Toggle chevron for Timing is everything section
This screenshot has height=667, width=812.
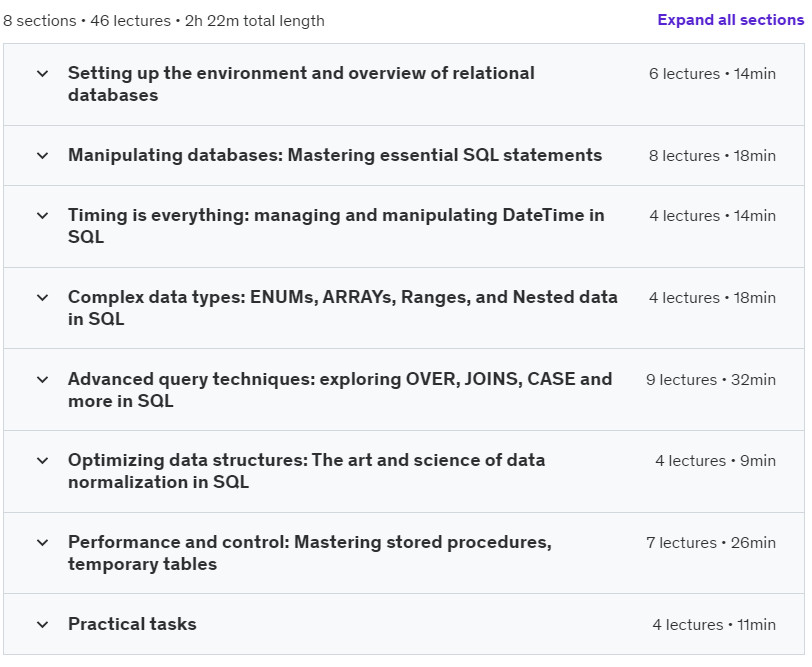tap(43, 216)
